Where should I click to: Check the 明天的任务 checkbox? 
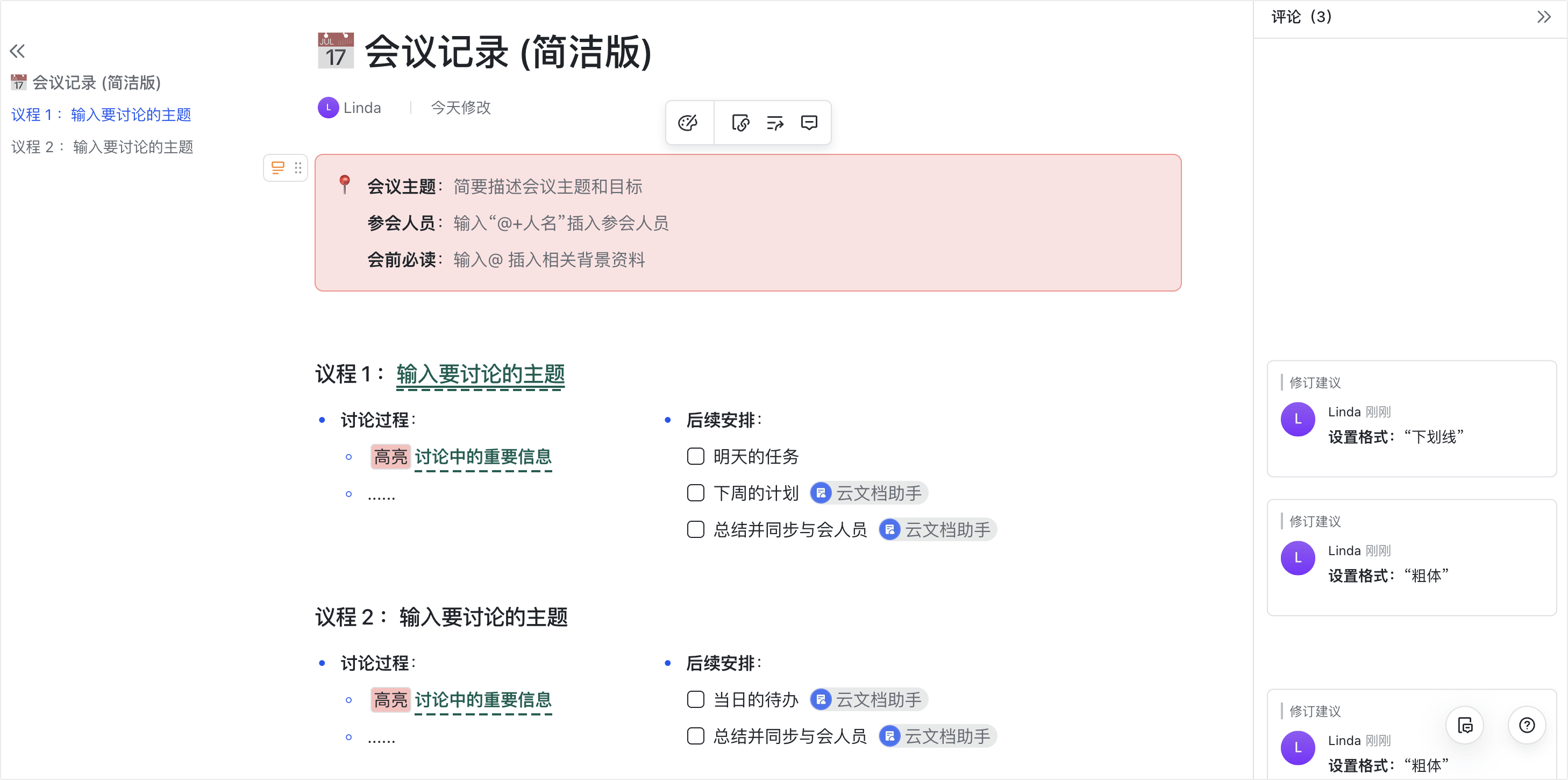(695, 456)
